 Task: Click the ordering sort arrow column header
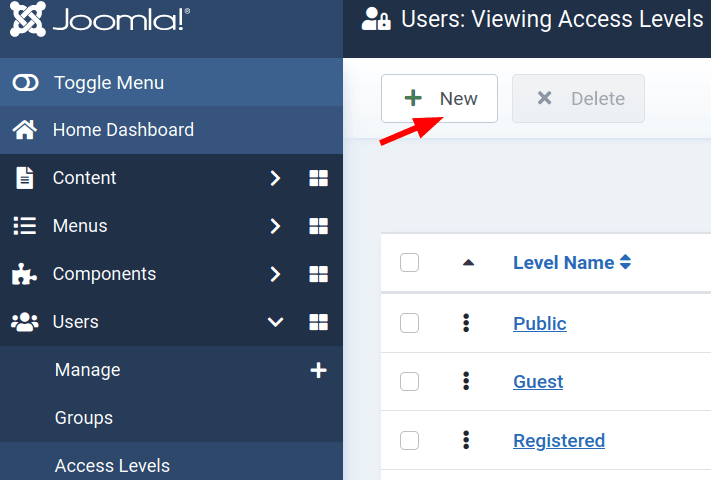point(468,263)
